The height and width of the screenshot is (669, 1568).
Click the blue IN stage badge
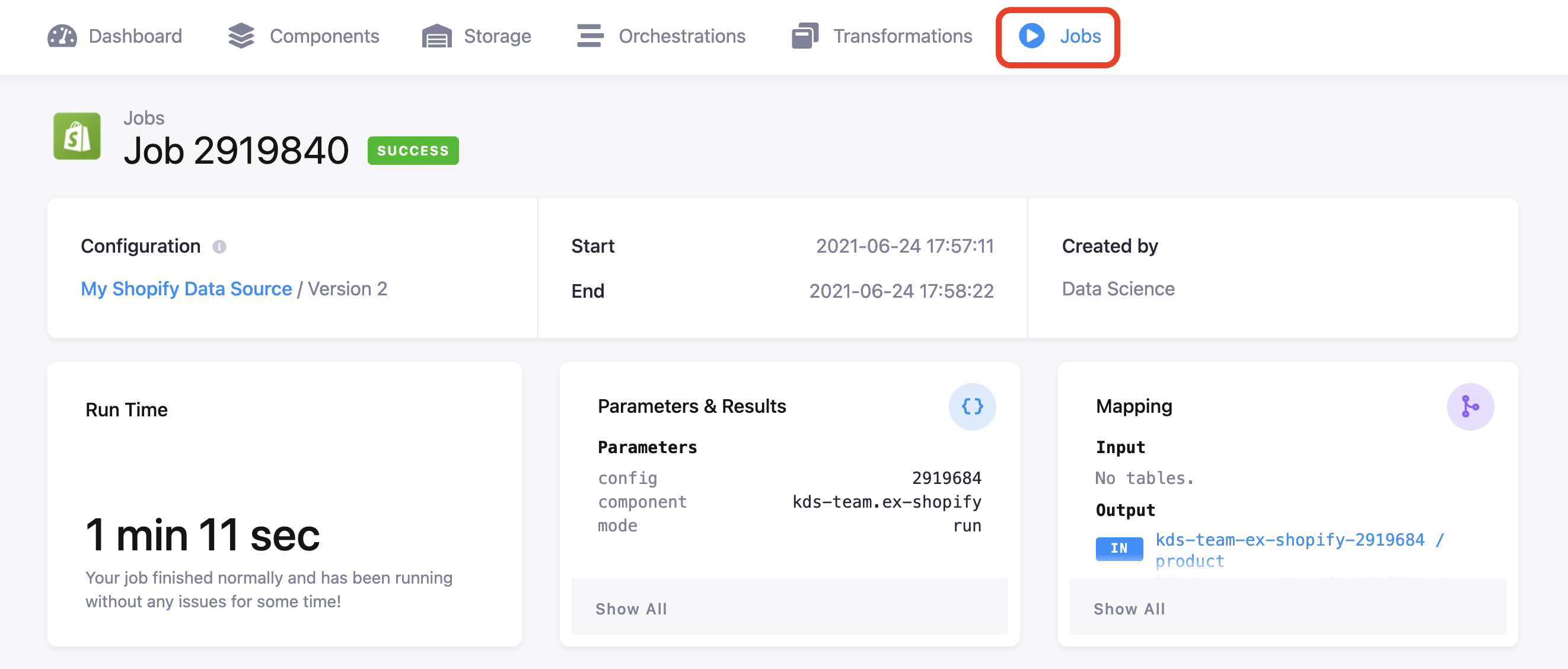point(1119,549)
